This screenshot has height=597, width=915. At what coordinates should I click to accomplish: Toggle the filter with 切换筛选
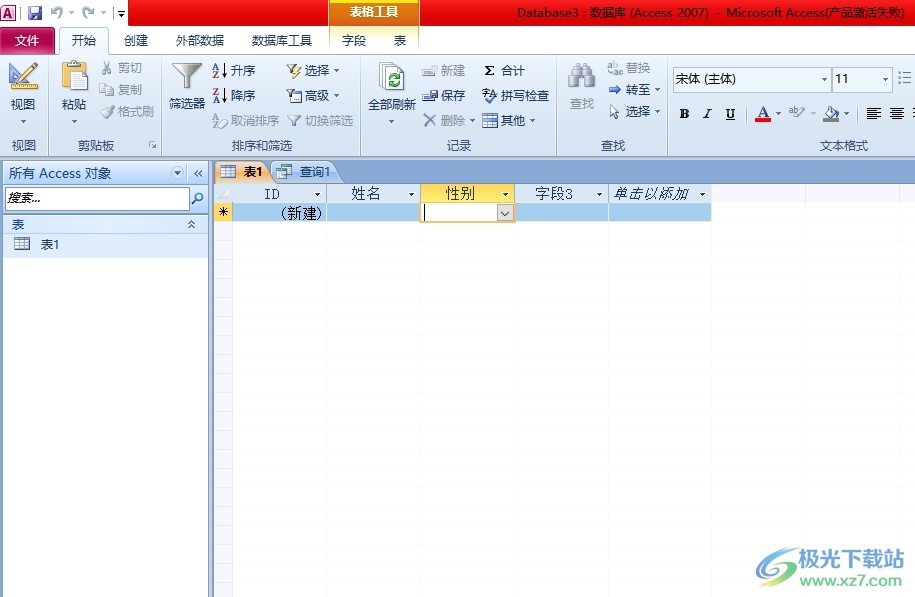pos(320,121)
